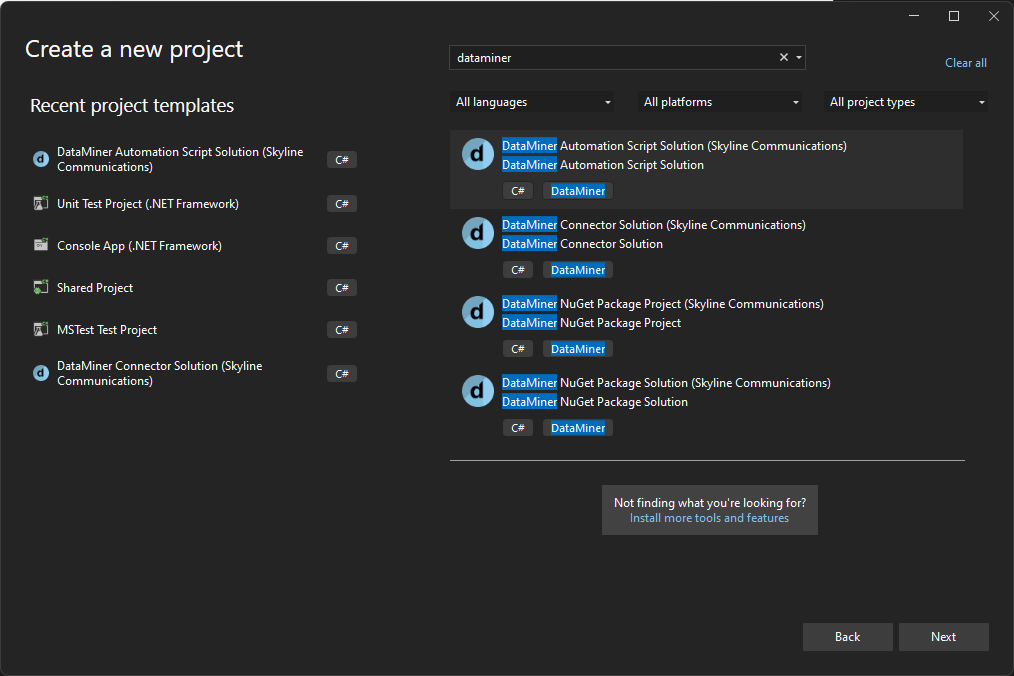Select DataMiner Connector Solution search result

[x=706, y=248]
